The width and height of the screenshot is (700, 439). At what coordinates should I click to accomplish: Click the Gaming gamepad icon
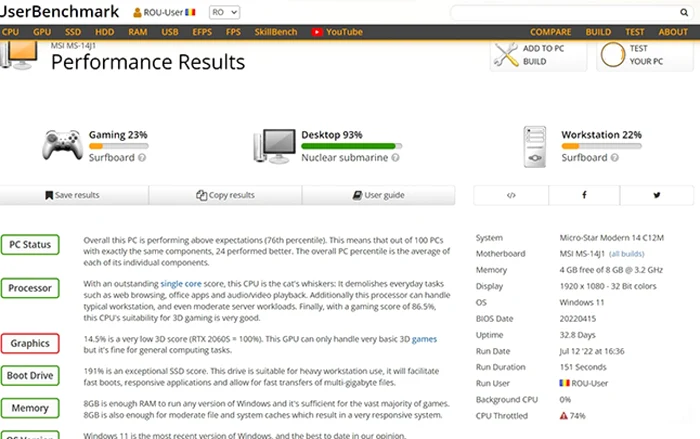tap(62, 145)
